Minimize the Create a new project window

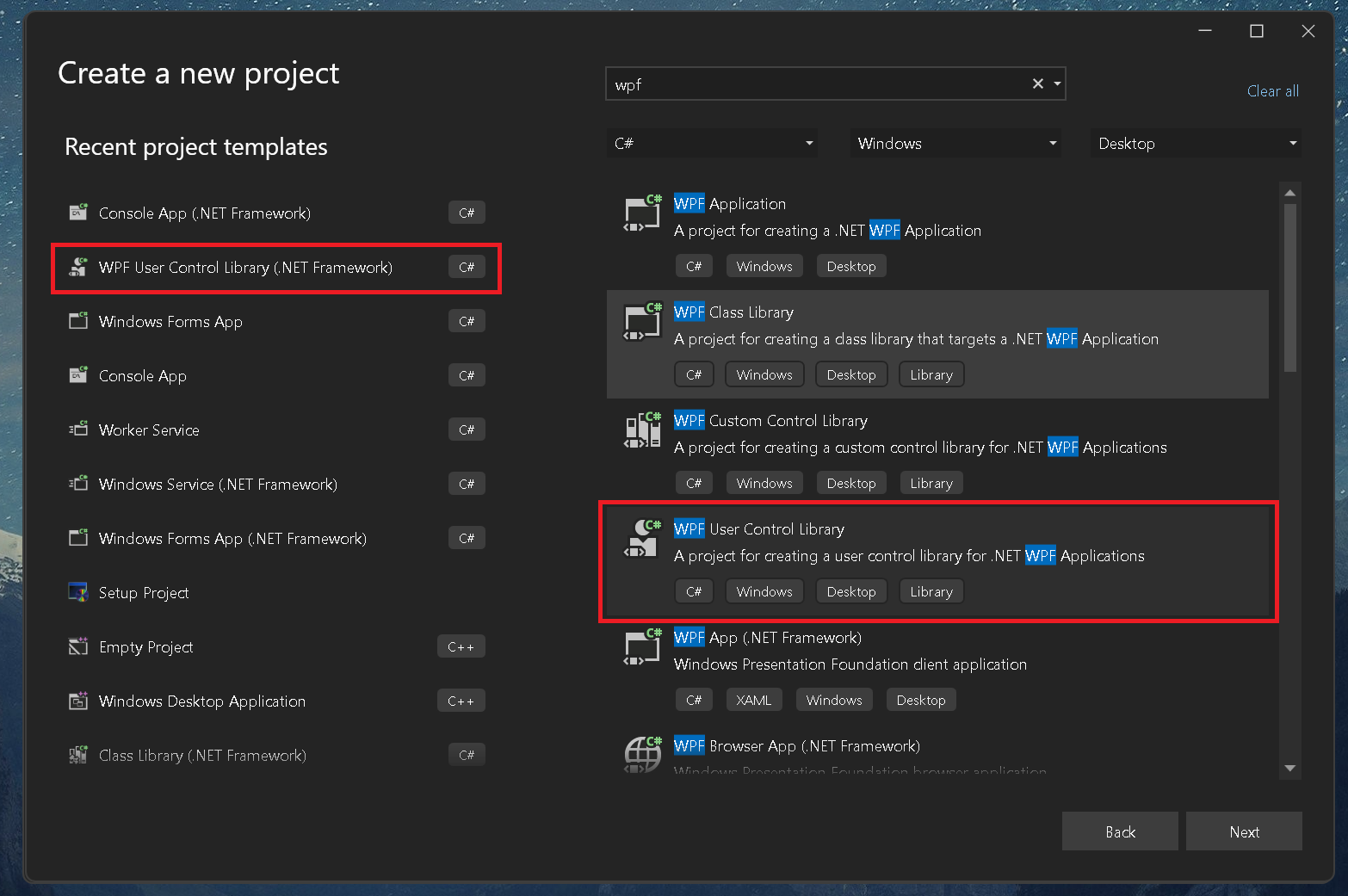point(1205,31)
